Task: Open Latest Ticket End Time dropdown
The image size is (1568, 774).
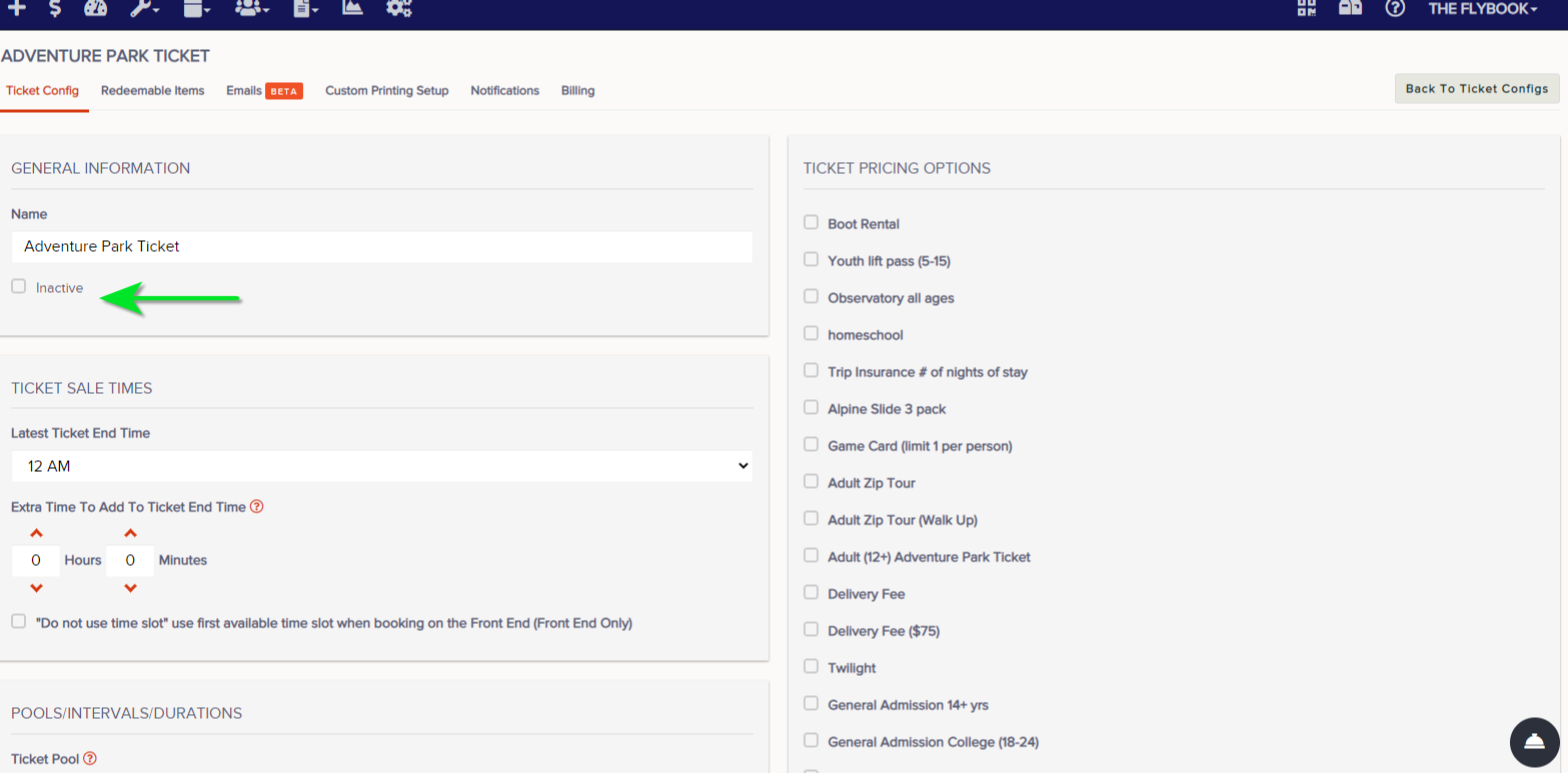Action: [382, 466]
